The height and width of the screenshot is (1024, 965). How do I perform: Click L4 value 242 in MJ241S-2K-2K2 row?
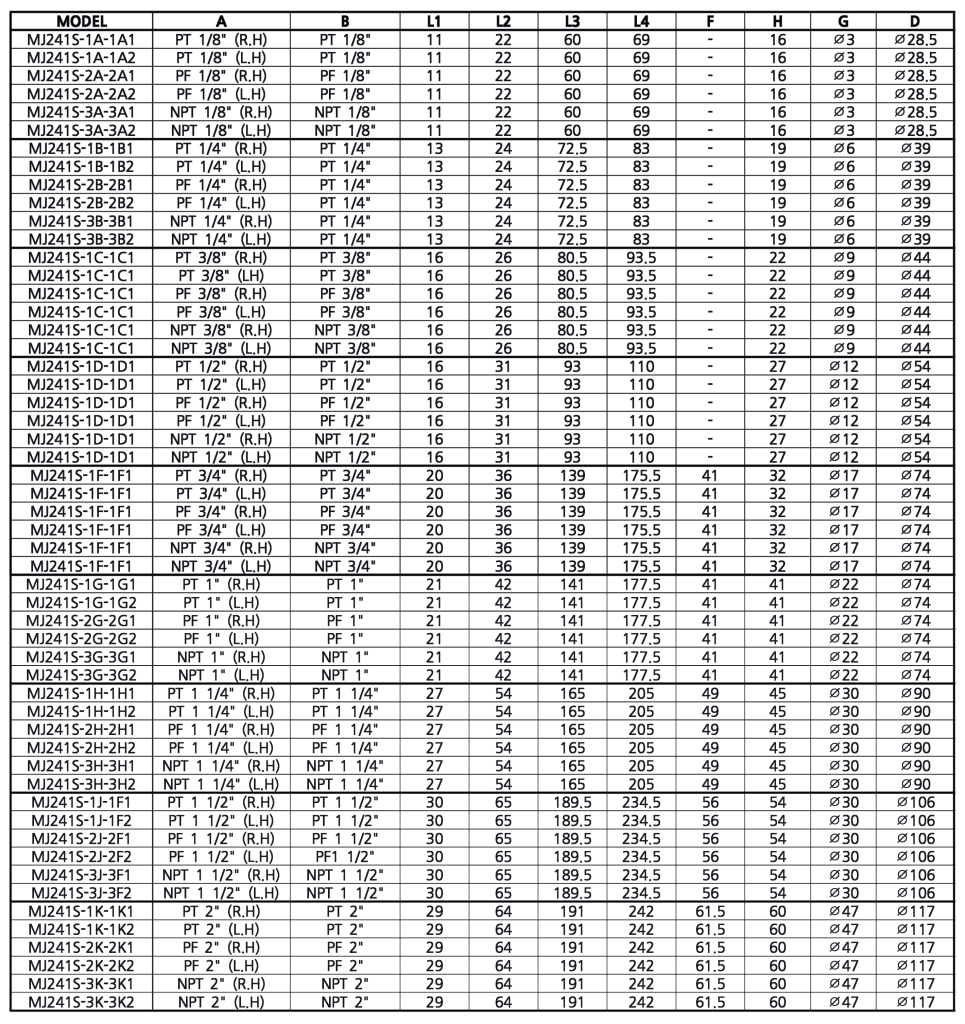pyautogui.click(x=641, y=966)
